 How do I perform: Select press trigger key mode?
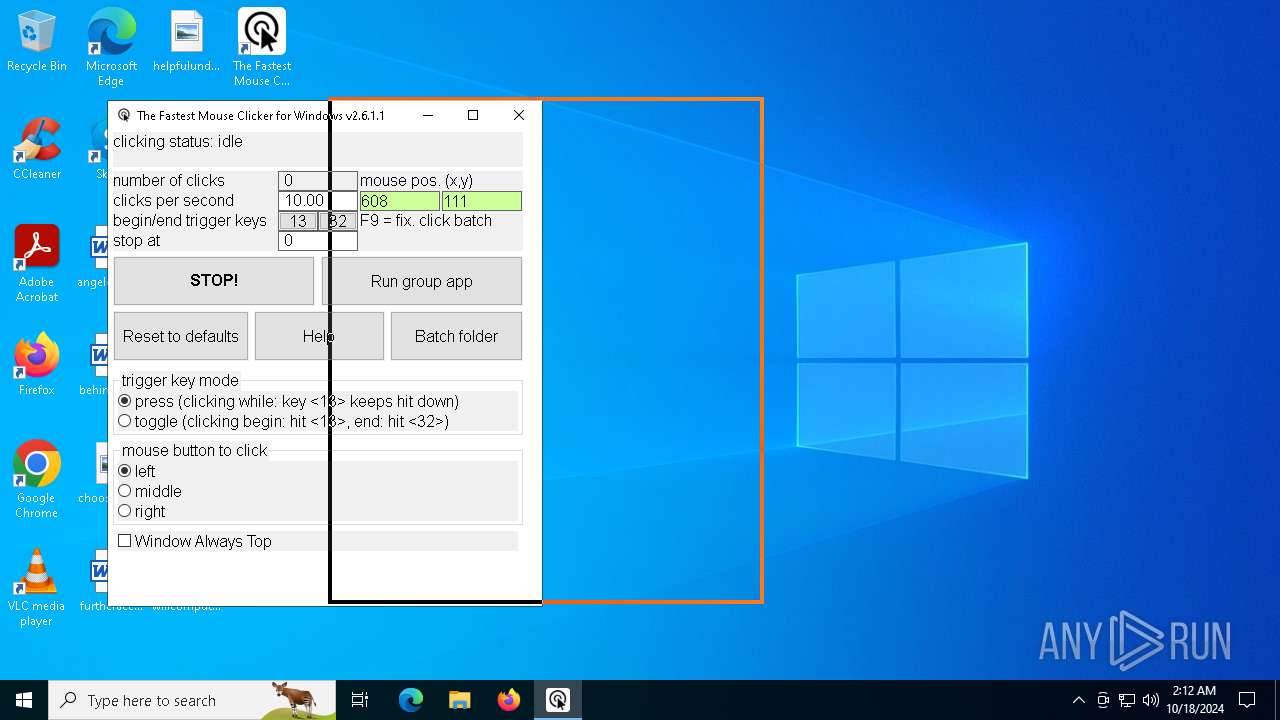(125, 401)
